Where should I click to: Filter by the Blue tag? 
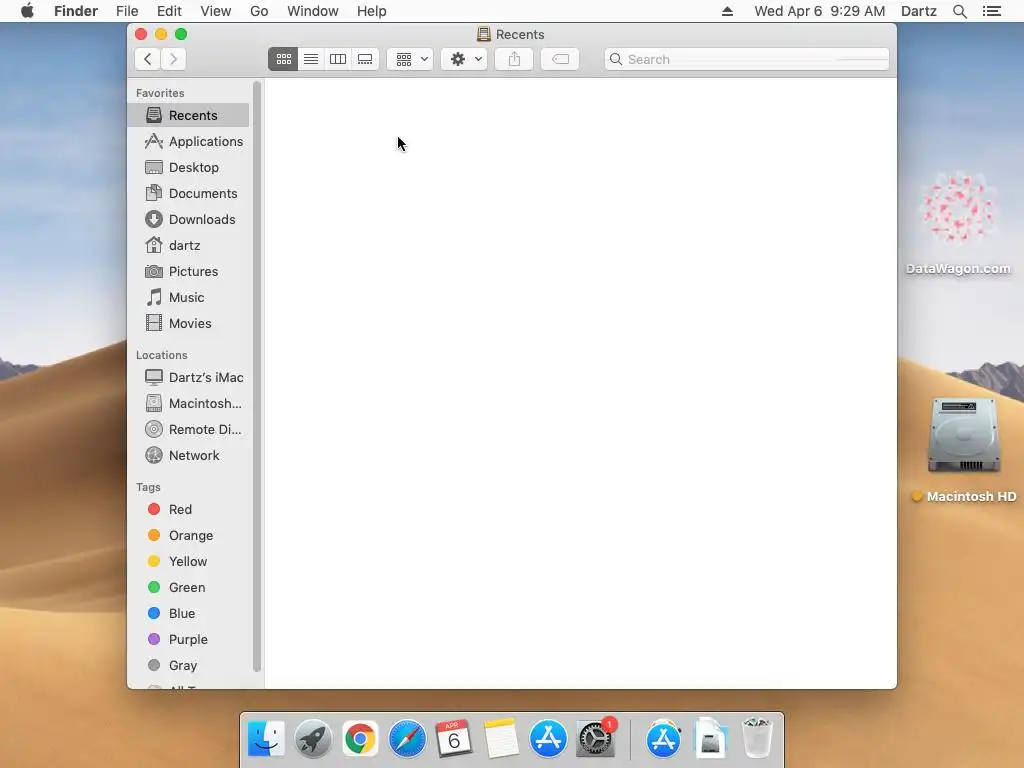click(x=188, y=614)
